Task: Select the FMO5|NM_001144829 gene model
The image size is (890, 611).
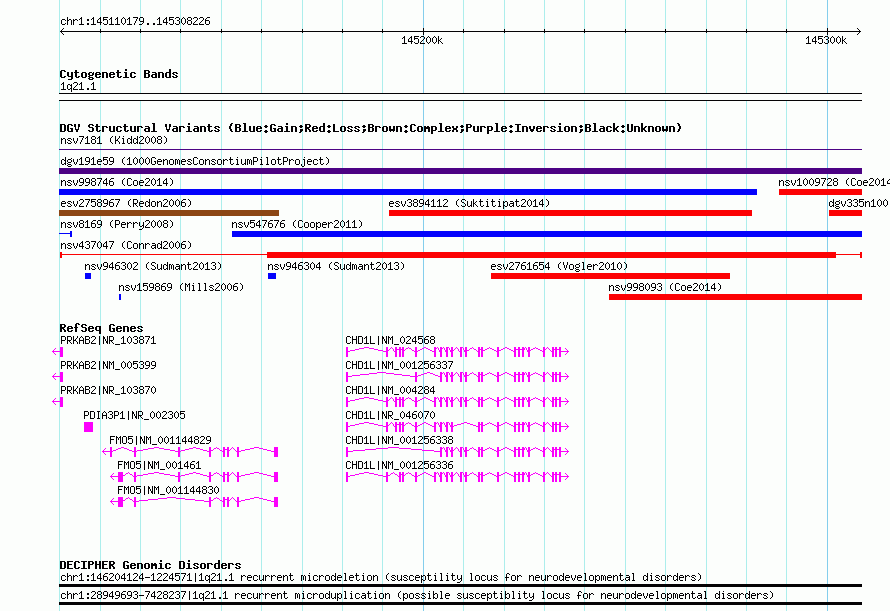Action: pyautogui.click(x=190, y=452)
